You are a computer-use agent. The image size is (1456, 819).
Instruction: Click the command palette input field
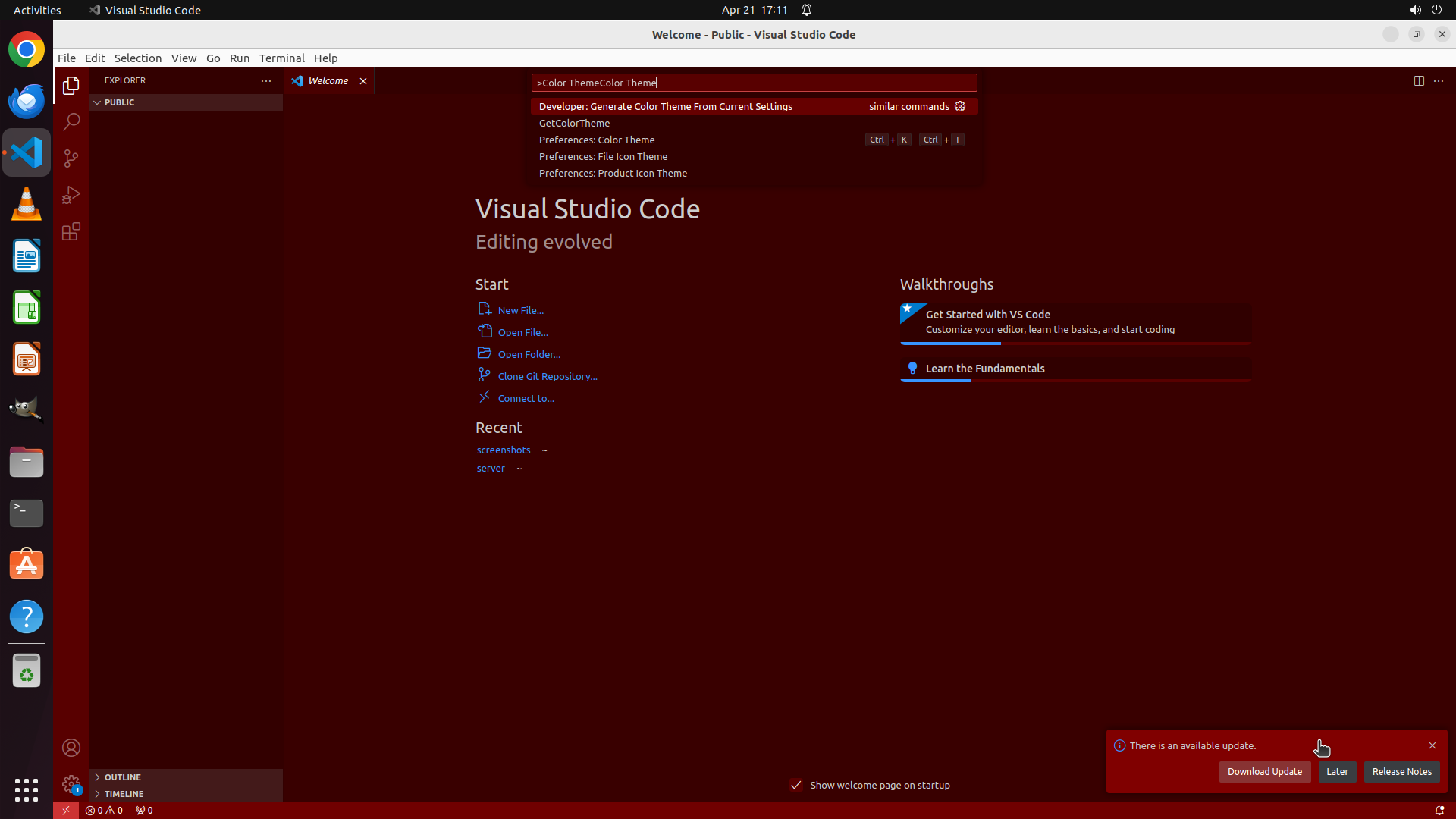pyautogui.click(x=754, y=83)
